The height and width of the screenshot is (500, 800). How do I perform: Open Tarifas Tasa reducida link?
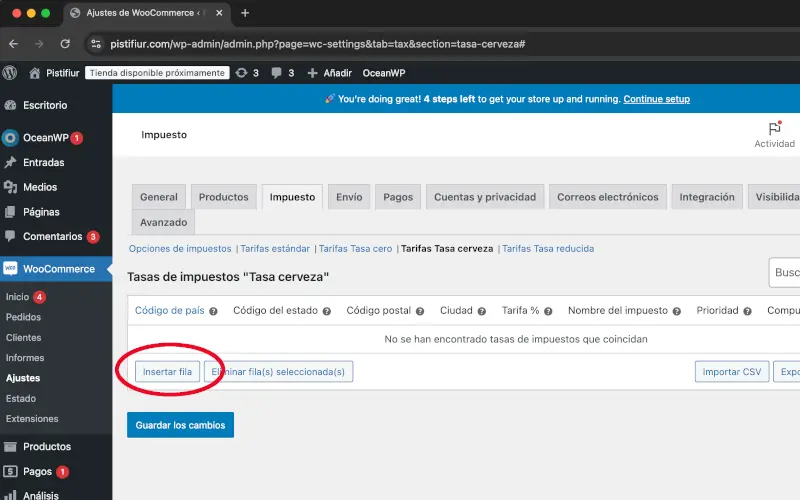pyautogui.click(x=548, y=248)
